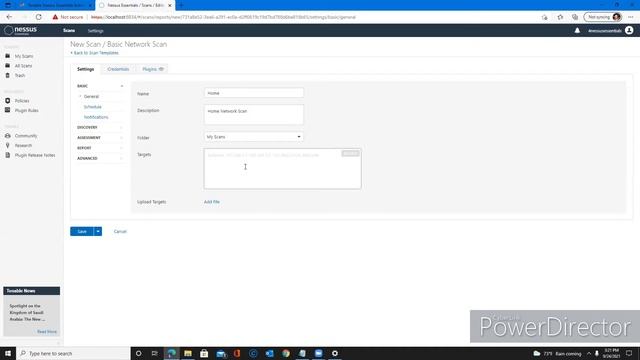Open the browser menu ellipsis
This screenshot has width=640, height=360.
pyautogui.click(x=631, y=17)
